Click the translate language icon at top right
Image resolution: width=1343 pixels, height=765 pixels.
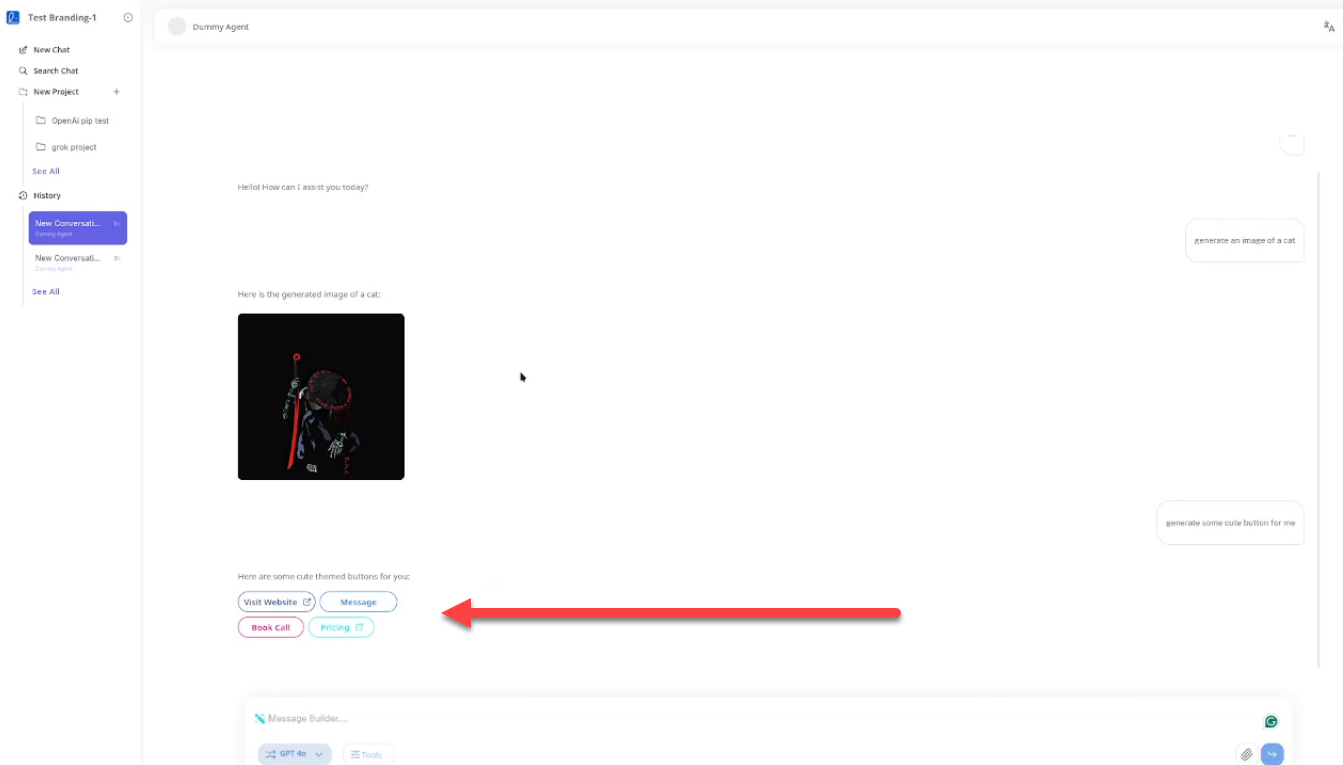tap(1328, 27)
